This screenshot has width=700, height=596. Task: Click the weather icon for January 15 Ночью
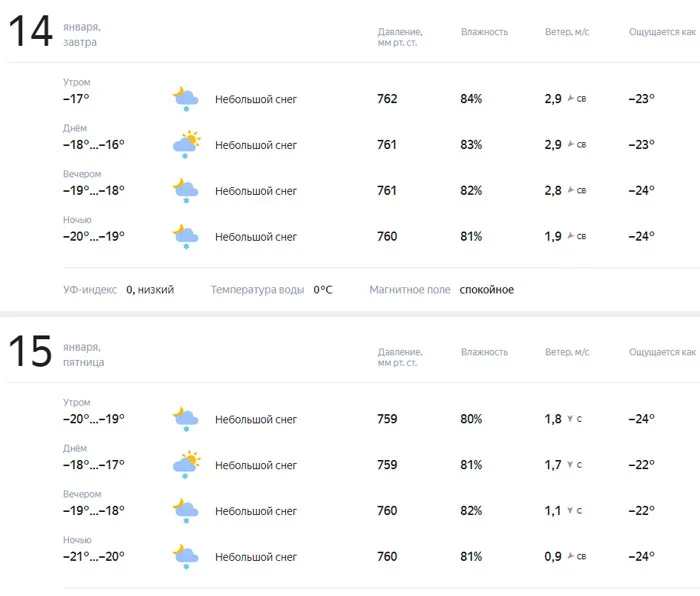(x=185, y=557)
